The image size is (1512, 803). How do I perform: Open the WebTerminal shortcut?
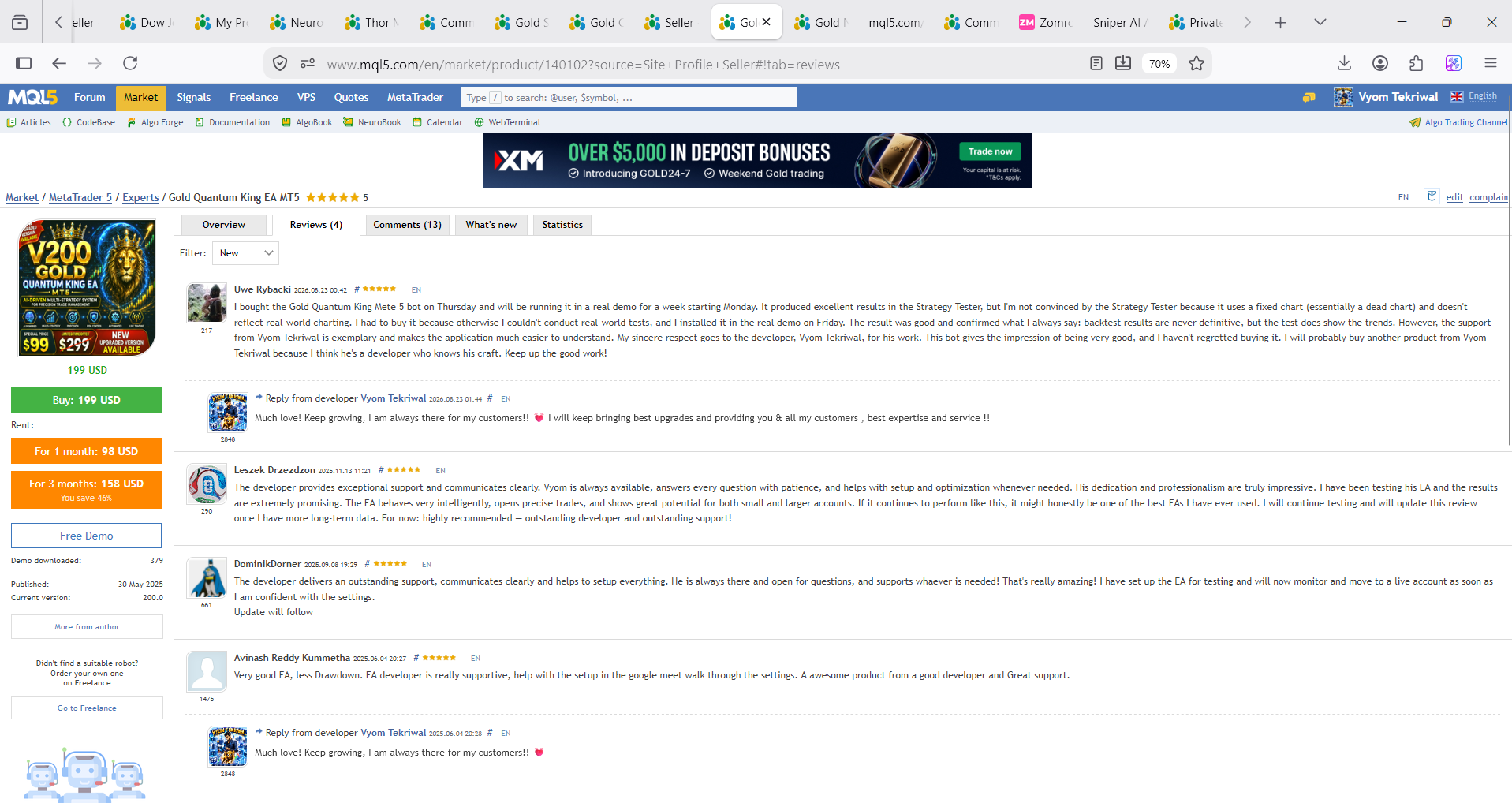[x=507, y=122]
